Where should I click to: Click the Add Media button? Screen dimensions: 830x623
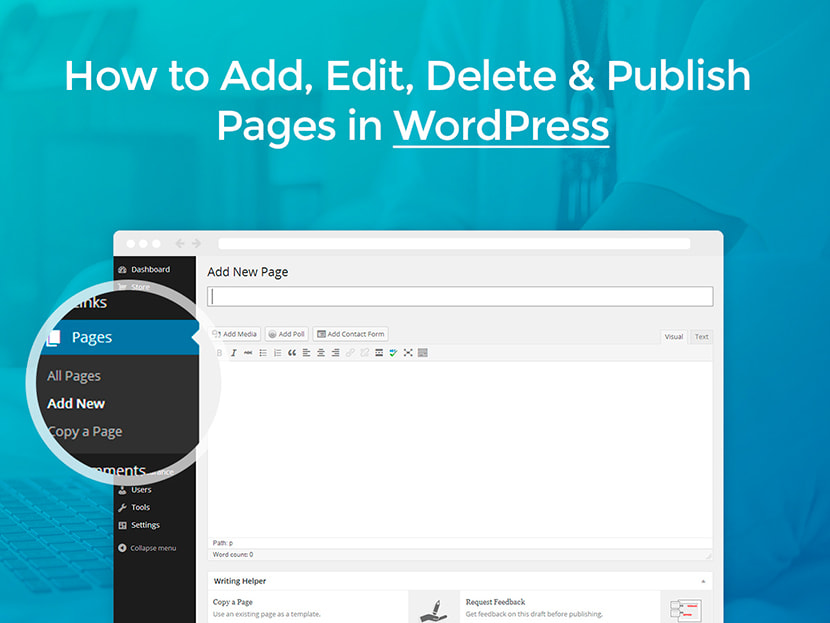tap(234, 334)
